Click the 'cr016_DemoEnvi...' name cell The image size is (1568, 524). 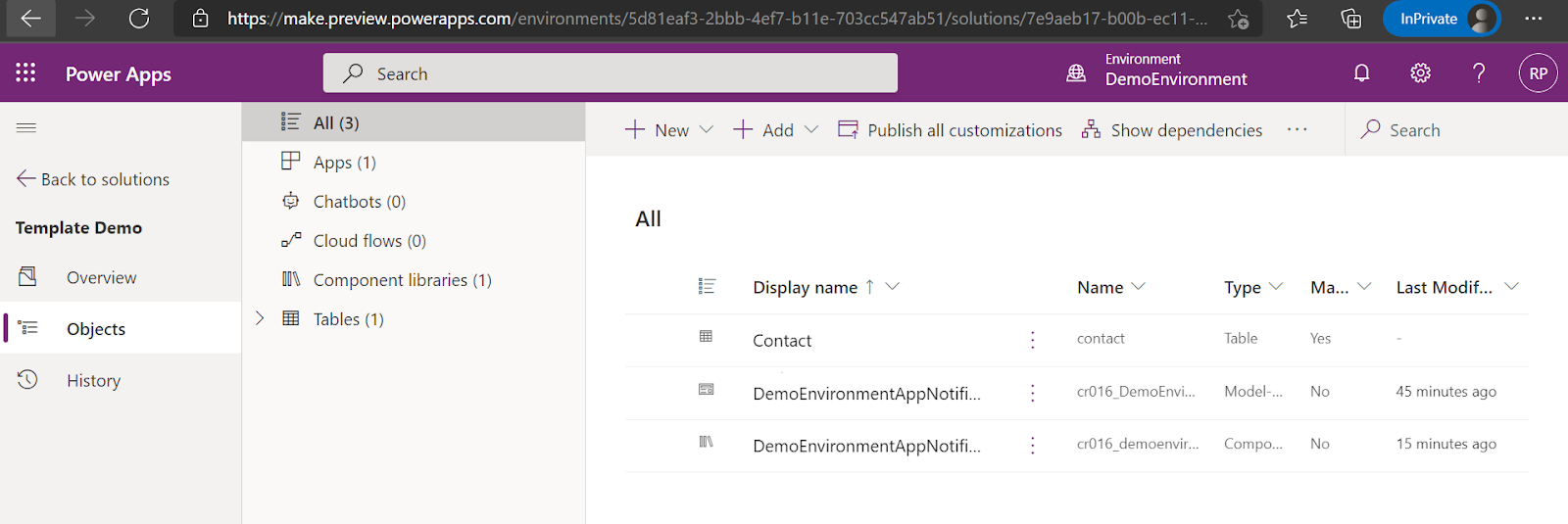(1136, 391)
